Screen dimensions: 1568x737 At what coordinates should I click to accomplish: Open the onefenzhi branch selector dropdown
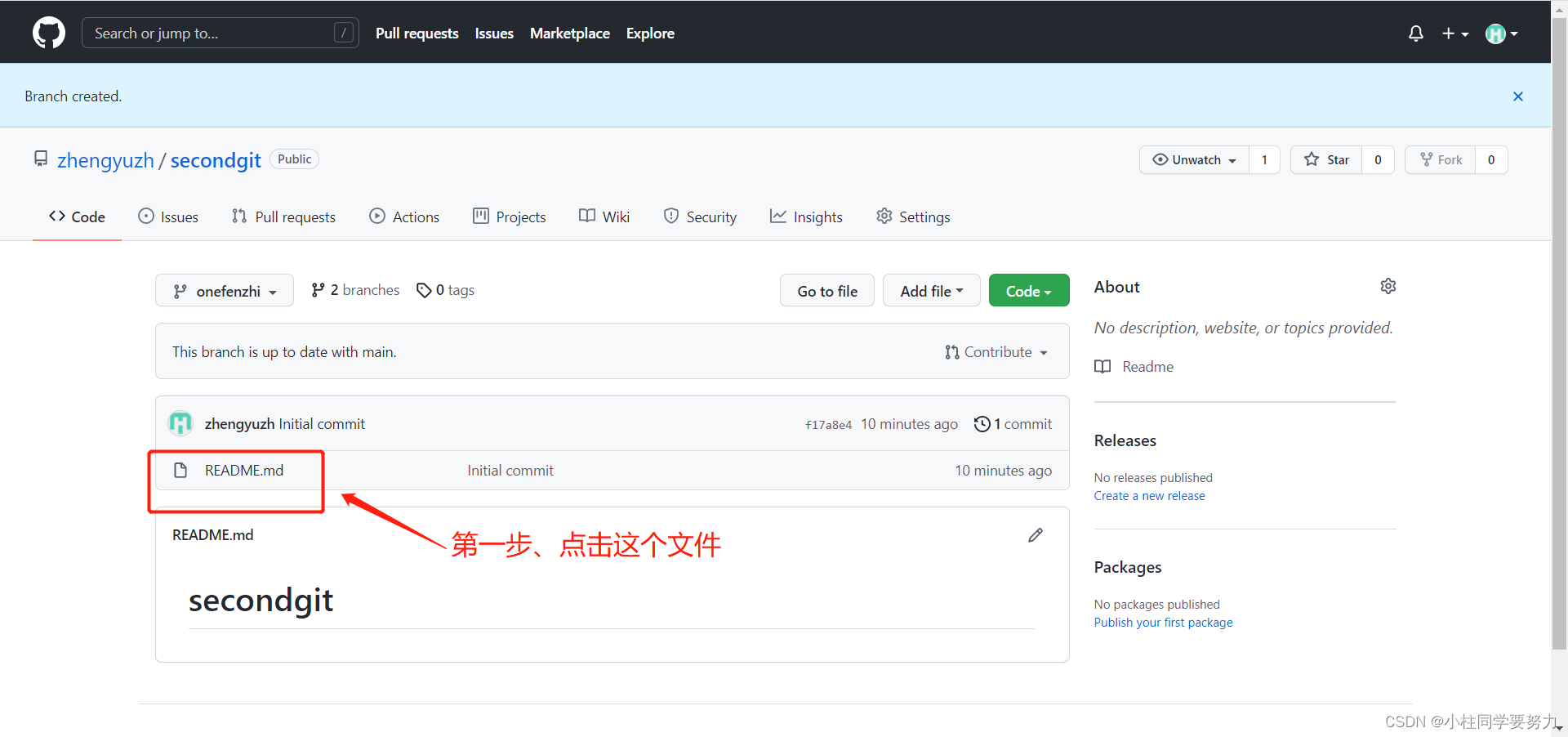point(224,290)
